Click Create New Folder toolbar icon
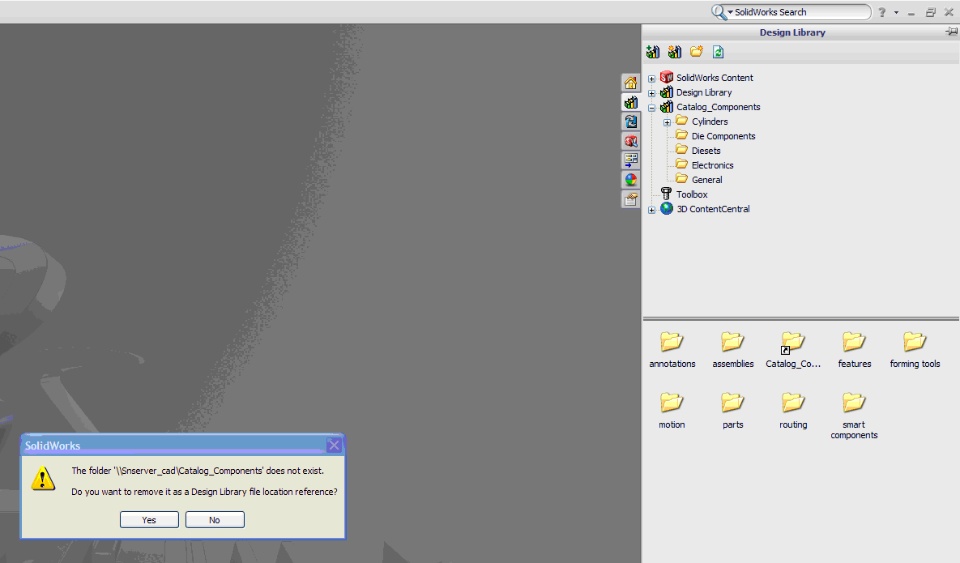 pyautogui.click(x=696, y=52)
